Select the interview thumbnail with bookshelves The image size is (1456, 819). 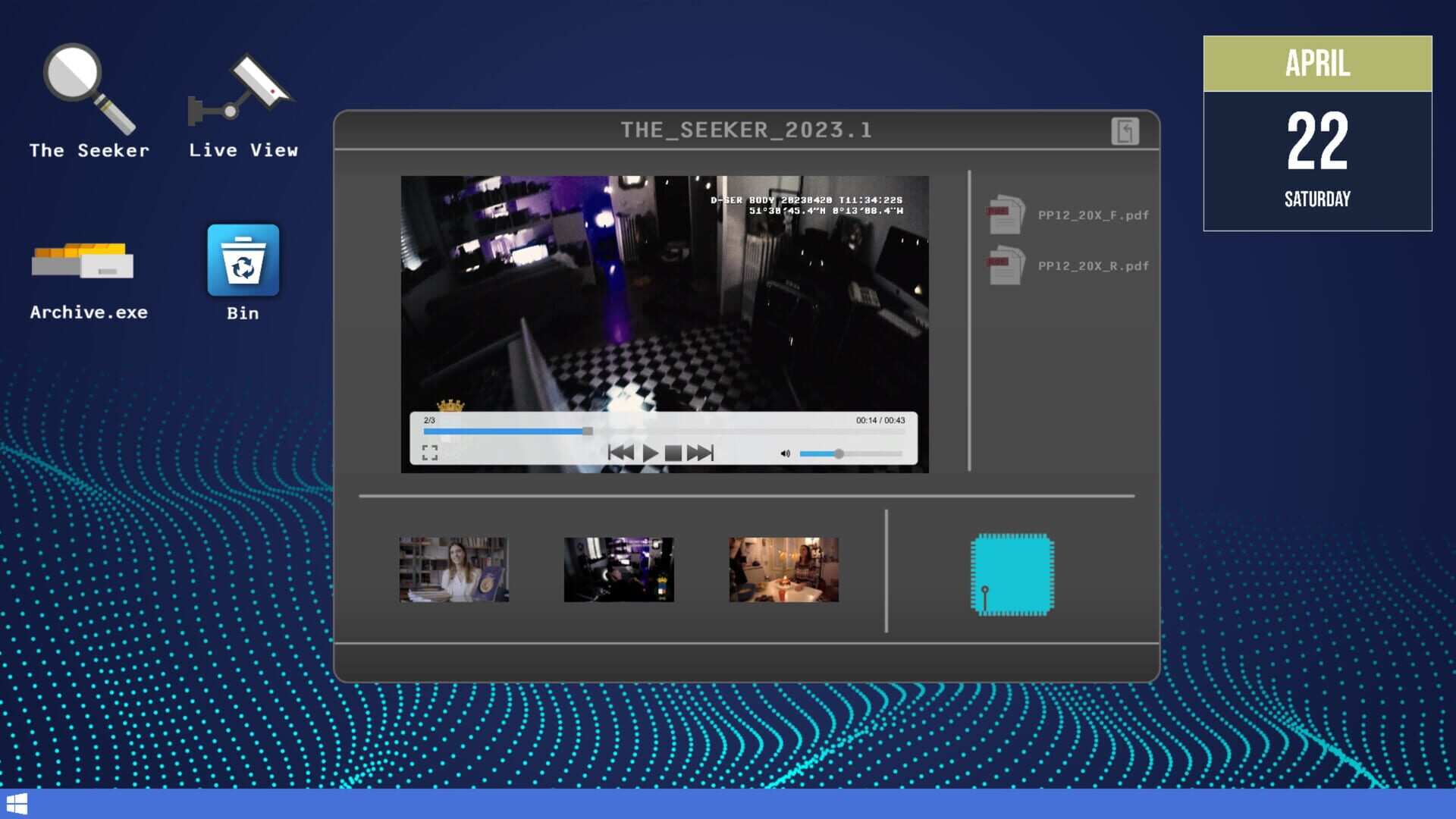point(453,570)
